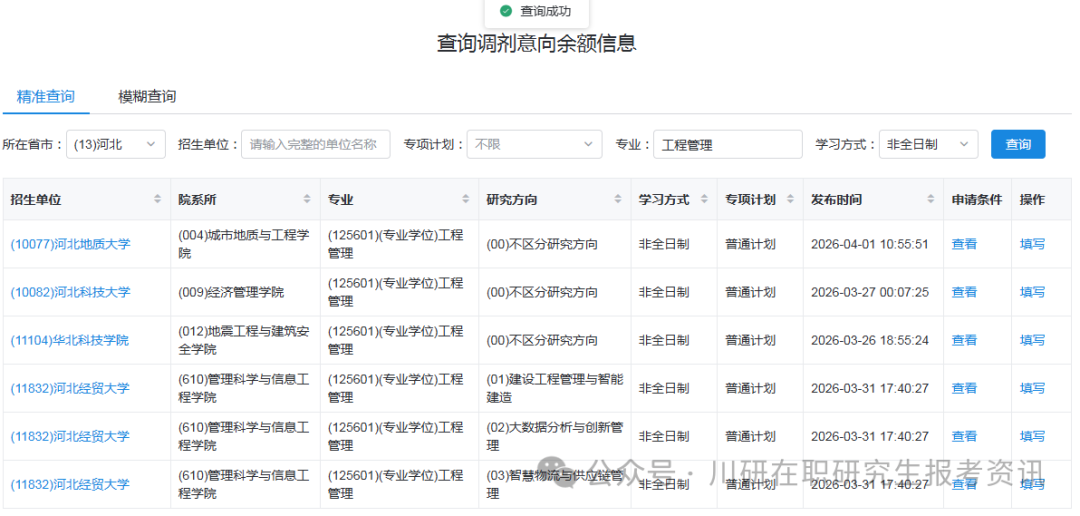Select the timestamp 2026-03-27 00:07:25
The height and width of the screenshot is (516, 1080).
coord(870,292)
